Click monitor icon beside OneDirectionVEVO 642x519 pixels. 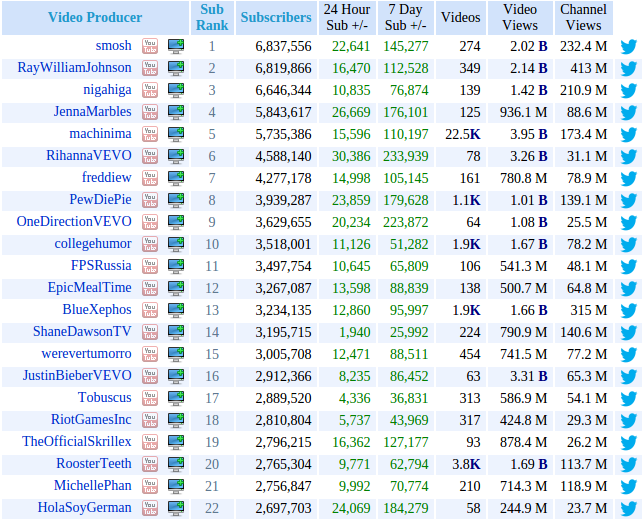coord(176,222)
